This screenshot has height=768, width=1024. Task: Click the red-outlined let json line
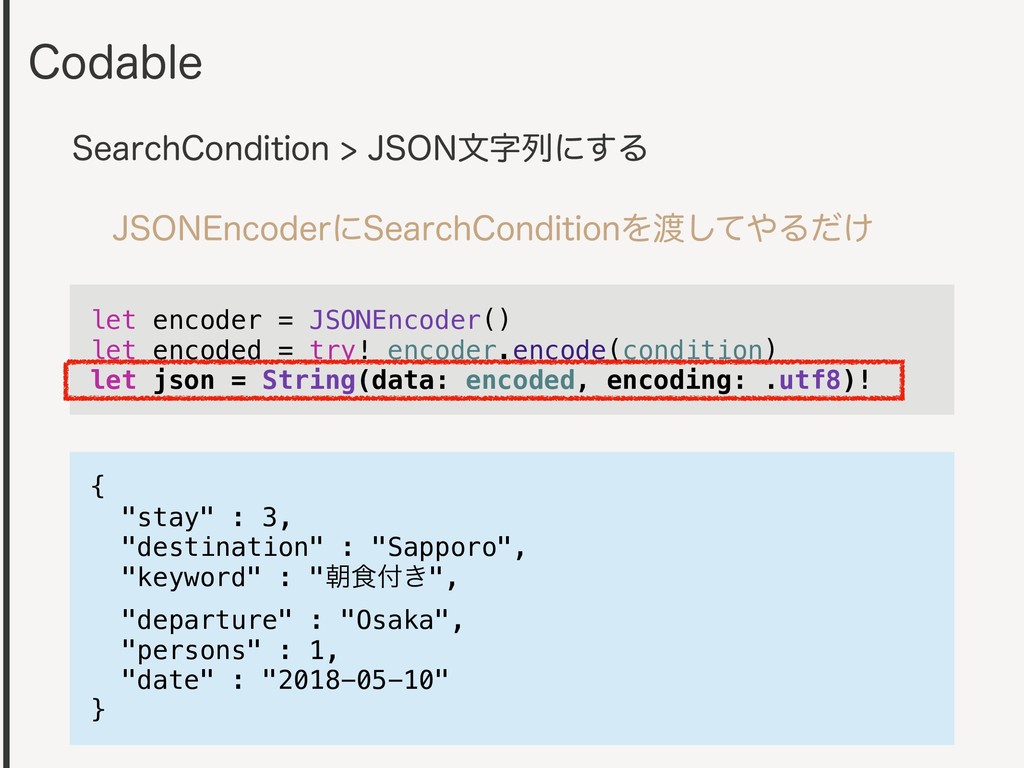point(484,380)
